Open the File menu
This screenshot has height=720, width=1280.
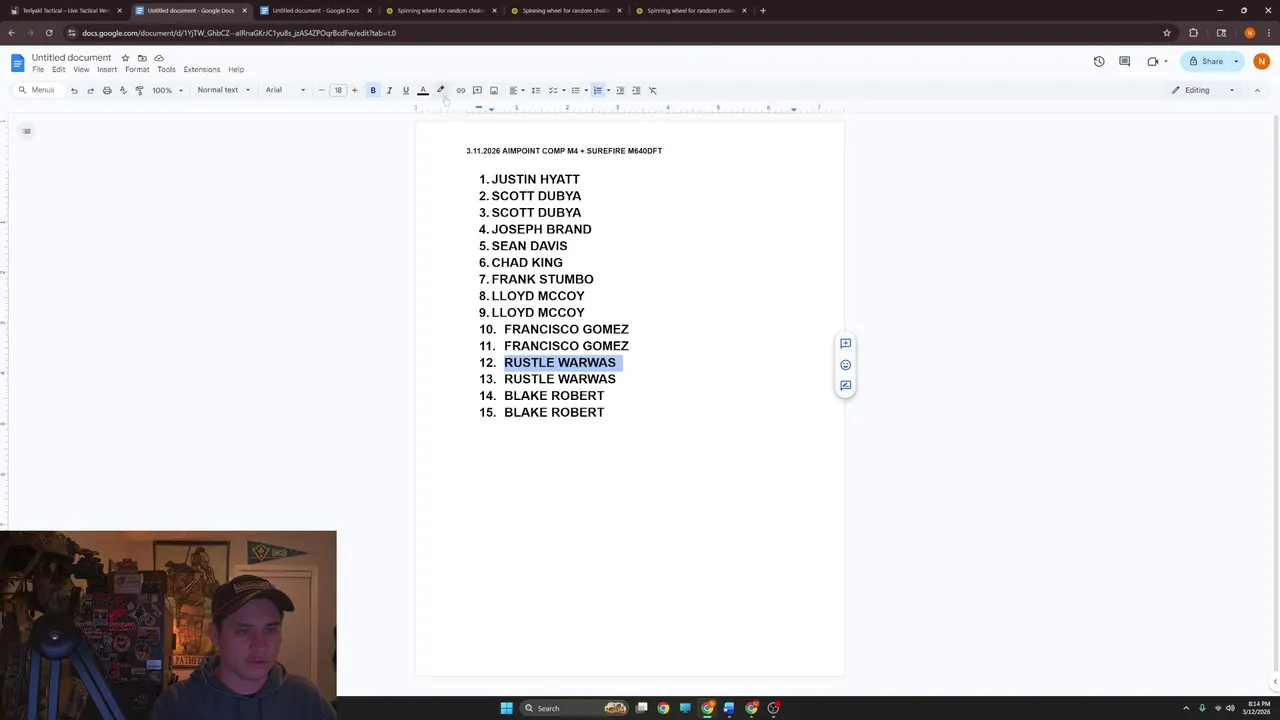[38, 69]
